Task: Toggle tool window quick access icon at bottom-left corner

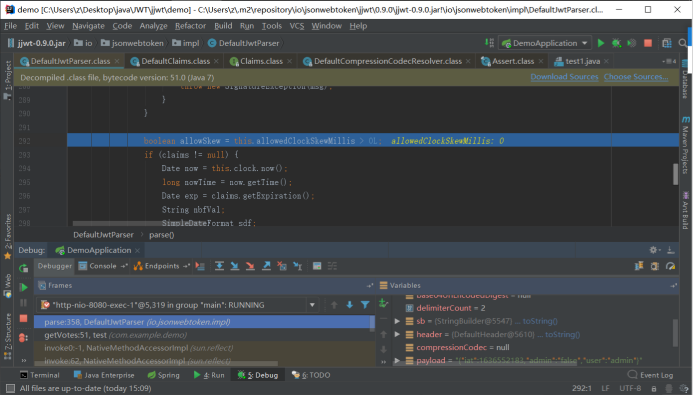Action: 9,388
